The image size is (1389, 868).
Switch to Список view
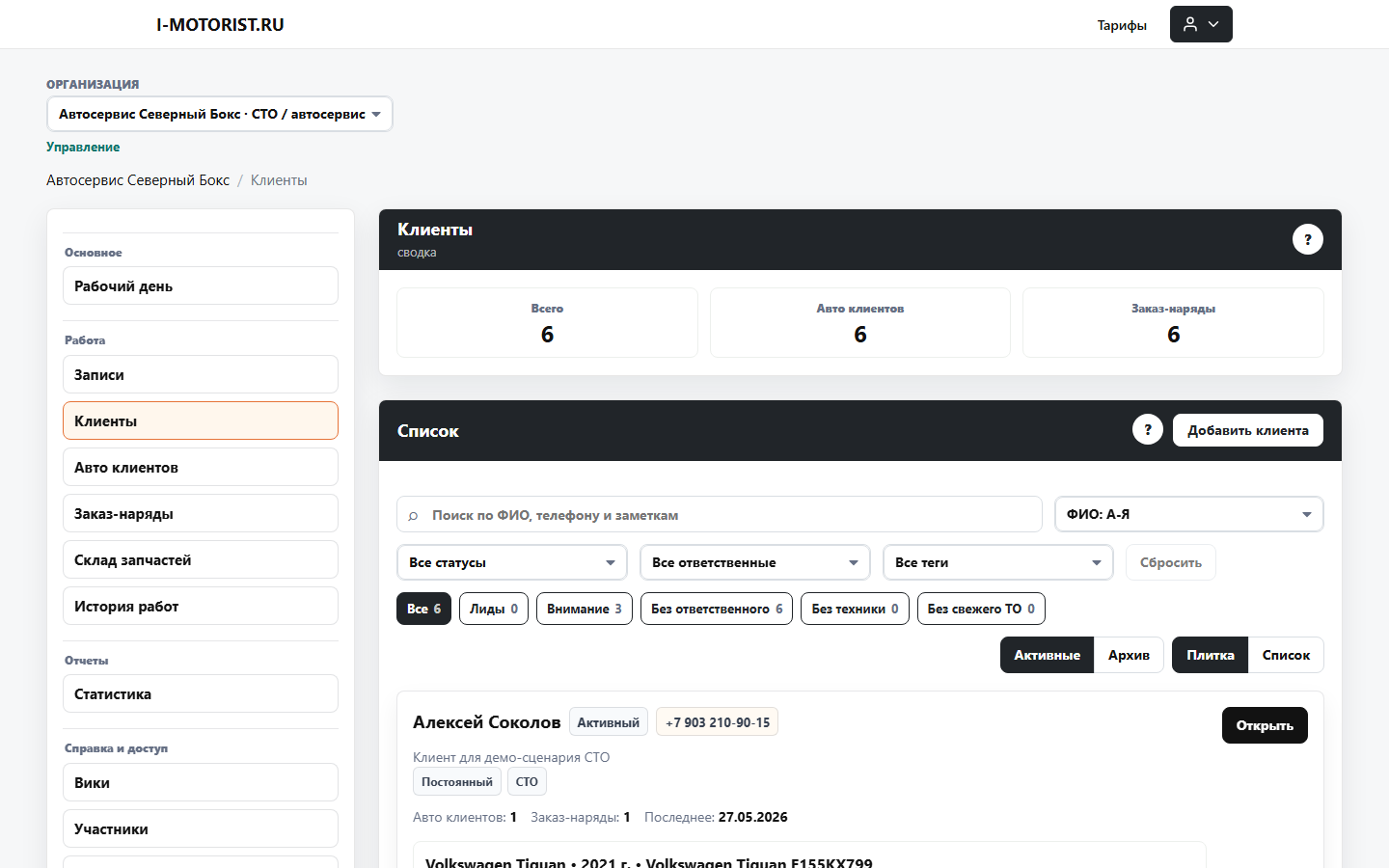point(1286,655)
